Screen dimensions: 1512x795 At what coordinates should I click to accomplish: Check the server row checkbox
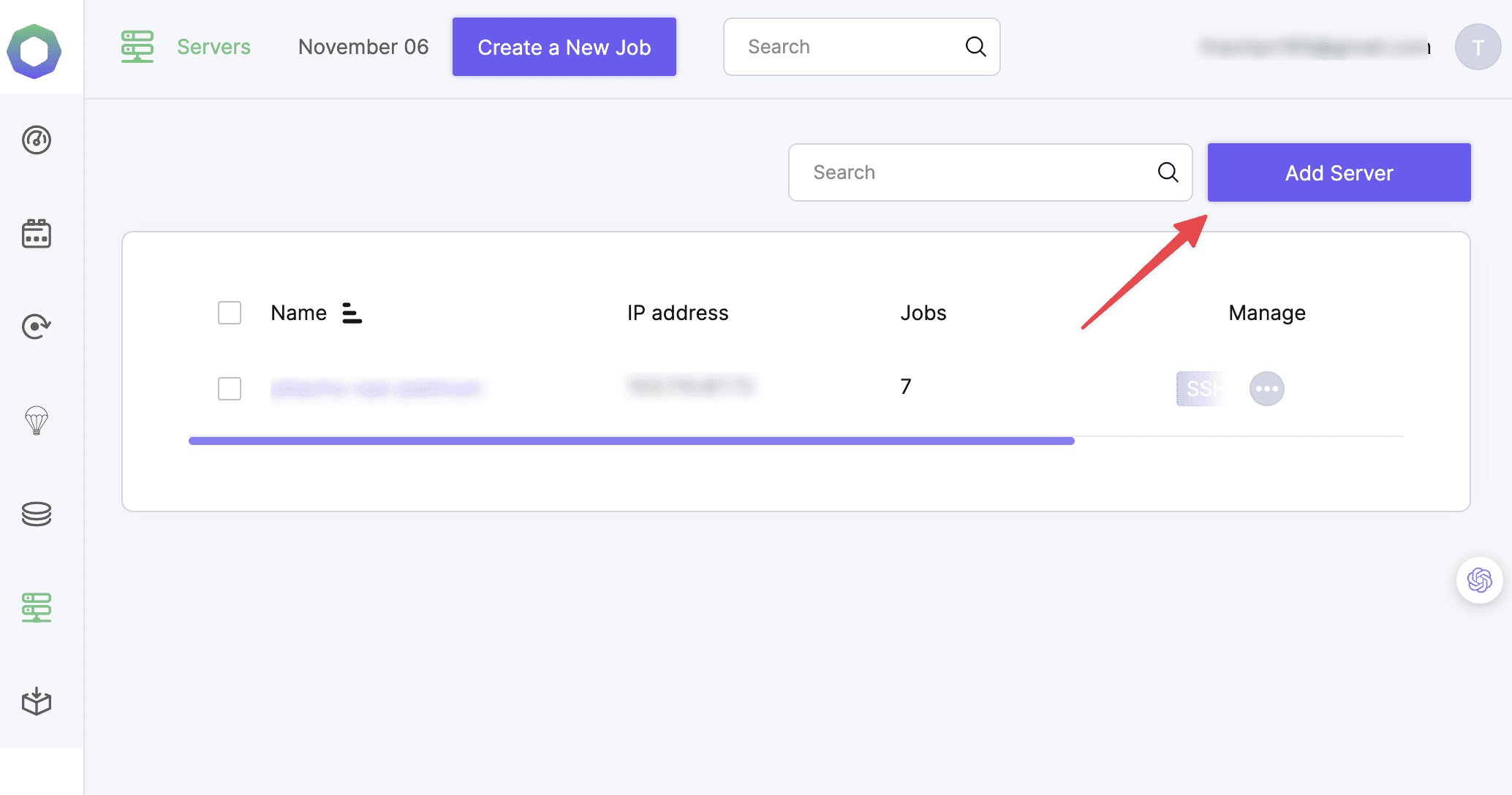click(230, 389)
